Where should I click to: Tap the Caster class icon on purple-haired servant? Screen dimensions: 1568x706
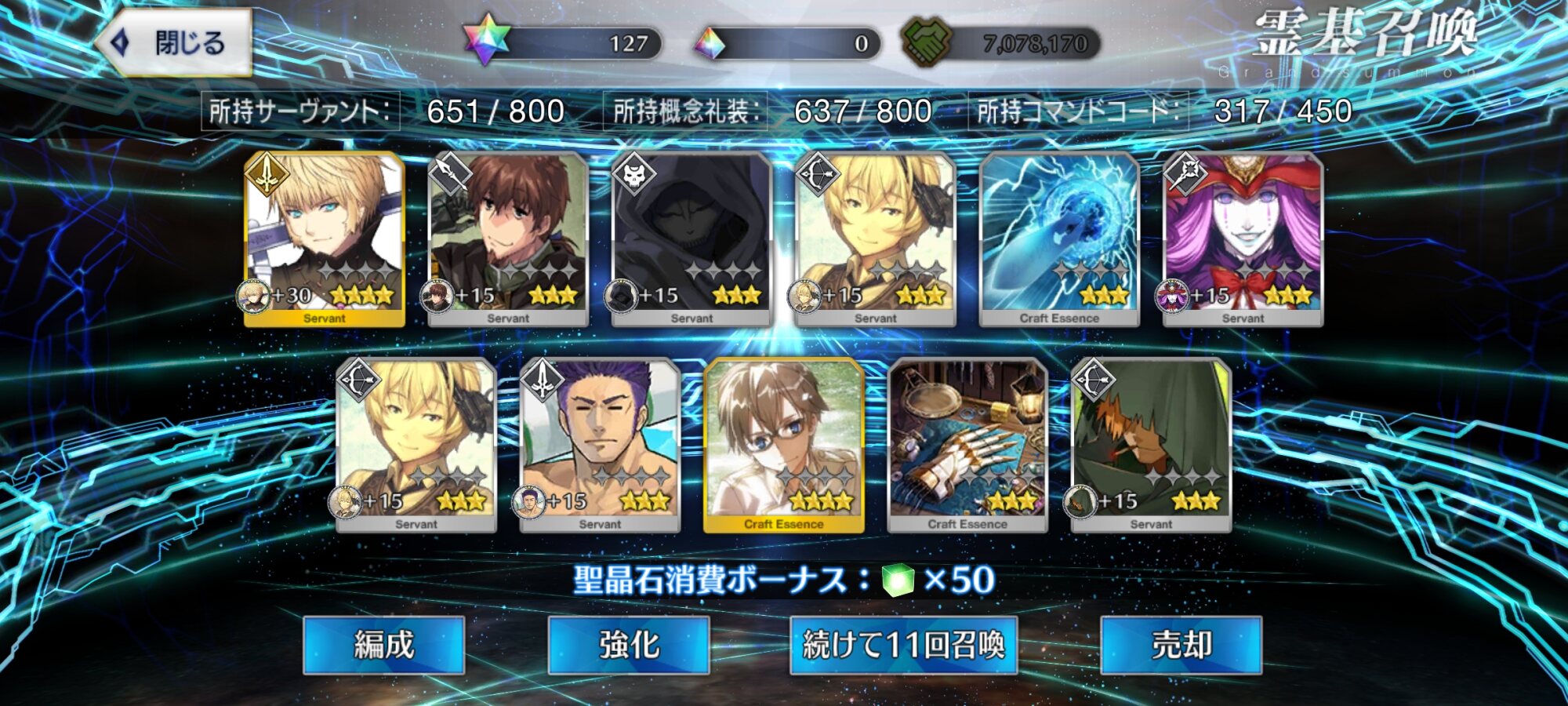pos(1185,173)
